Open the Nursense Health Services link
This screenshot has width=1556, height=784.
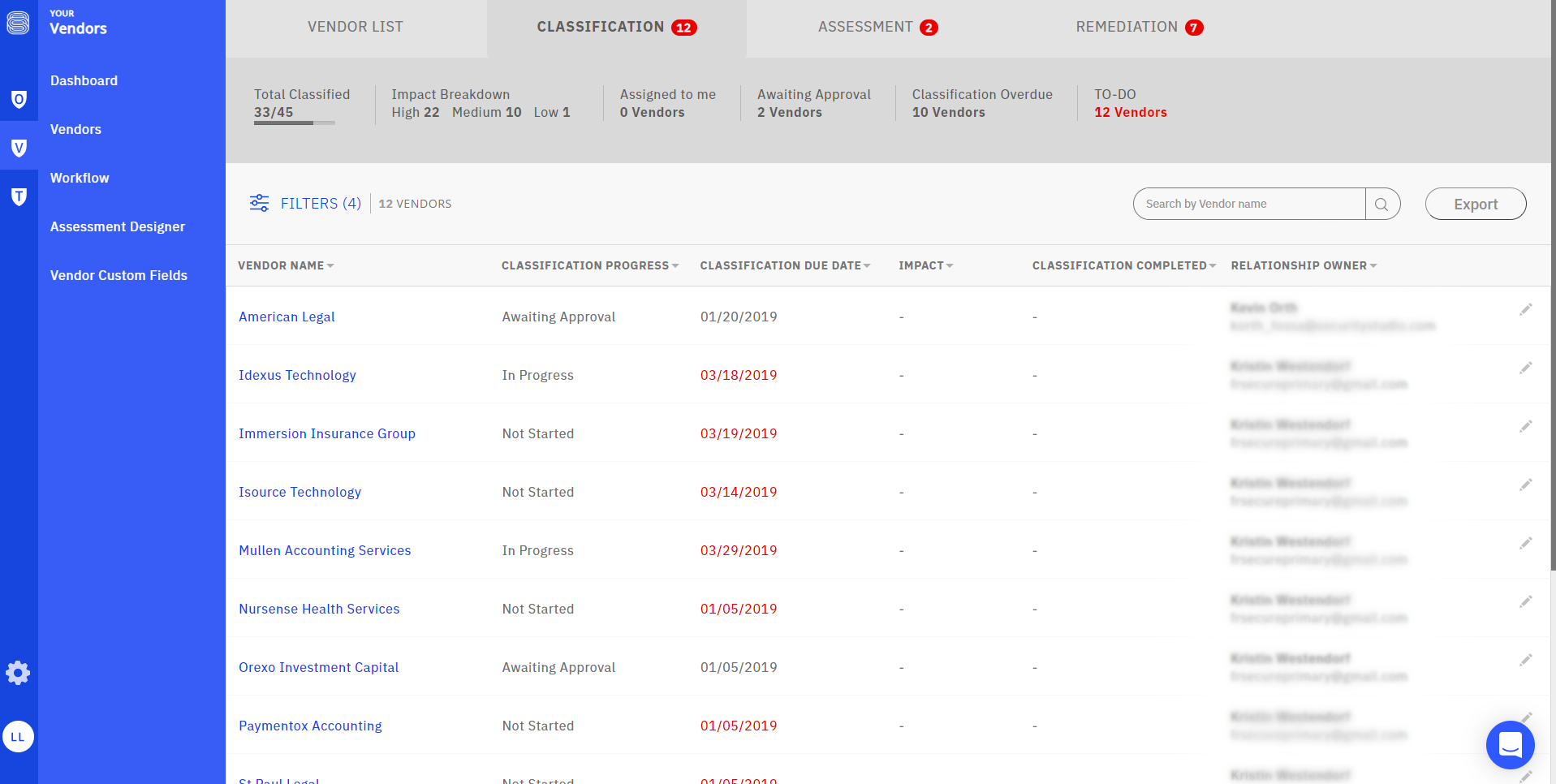[x=319, y=609]
